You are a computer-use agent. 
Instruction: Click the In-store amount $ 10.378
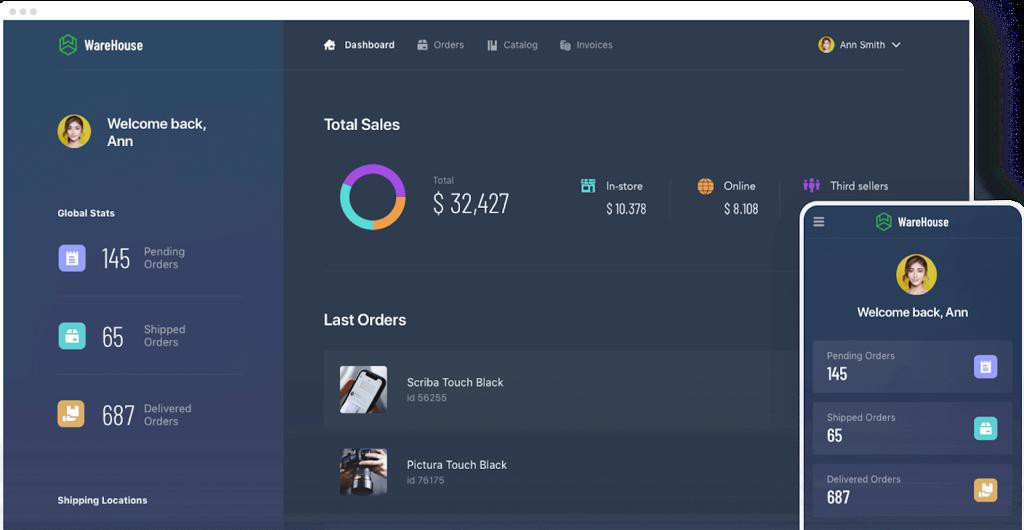click(626, 209)
